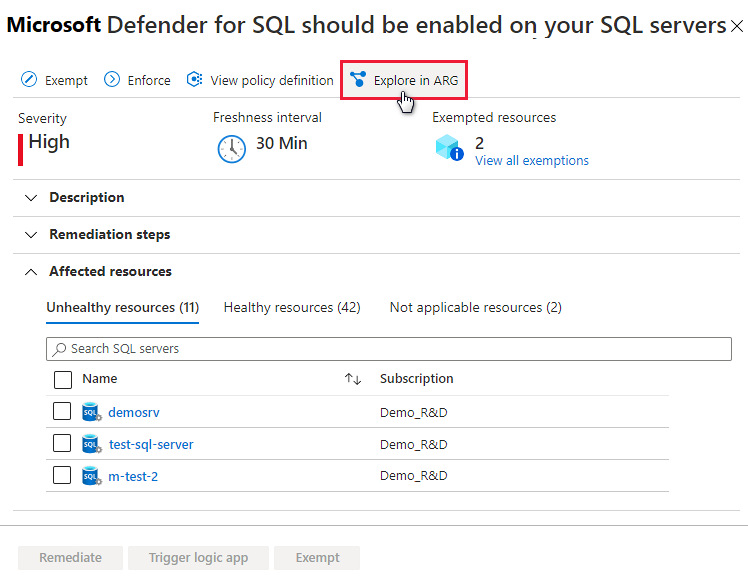Click the exempted resources cube icon
Viewport: 748px width, 579px height.
448,148
